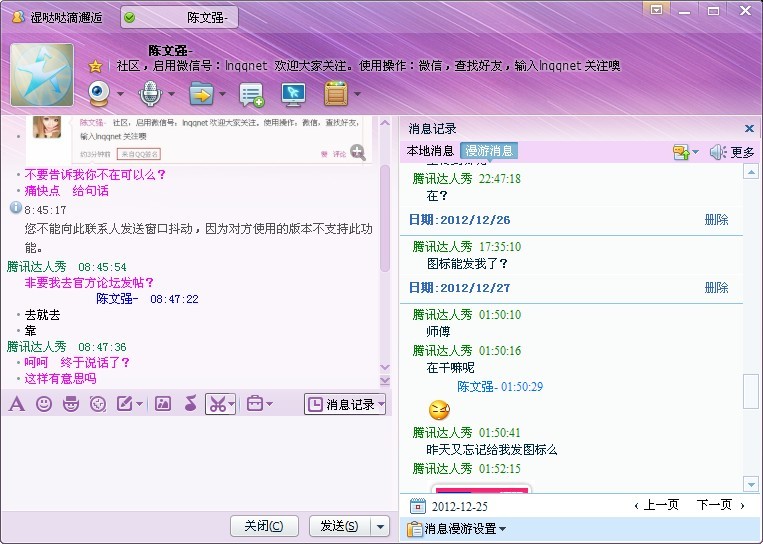
Task: Capture a screenshot with scissors icon
Action: coord(218,404)
